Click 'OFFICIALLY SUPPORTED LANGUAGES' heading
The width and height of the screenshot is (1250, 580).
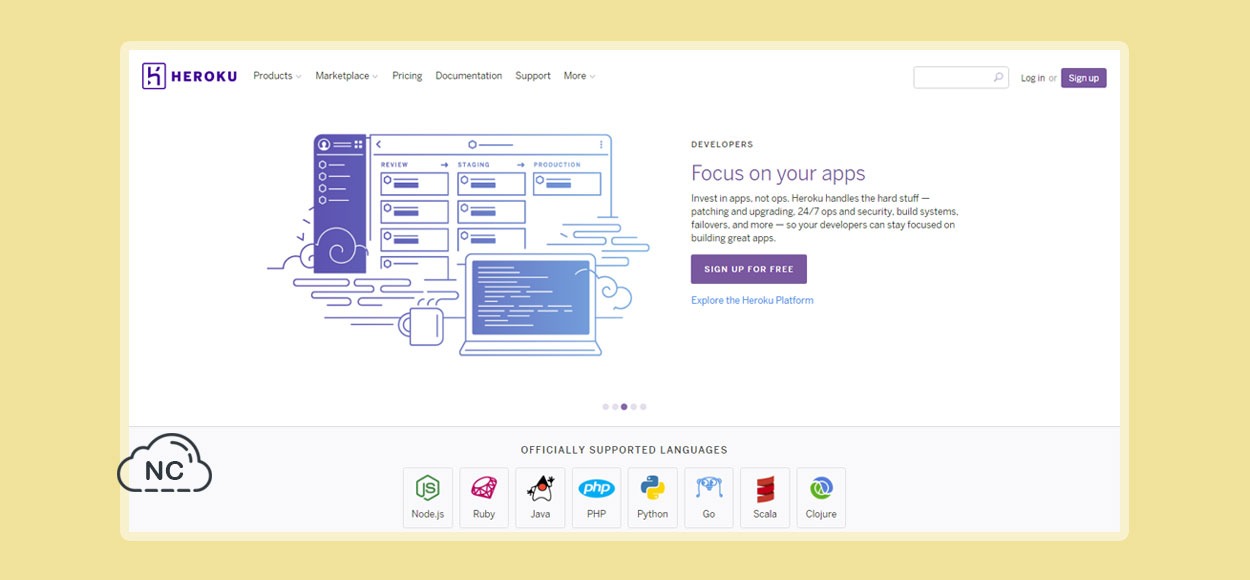(624, 450)
